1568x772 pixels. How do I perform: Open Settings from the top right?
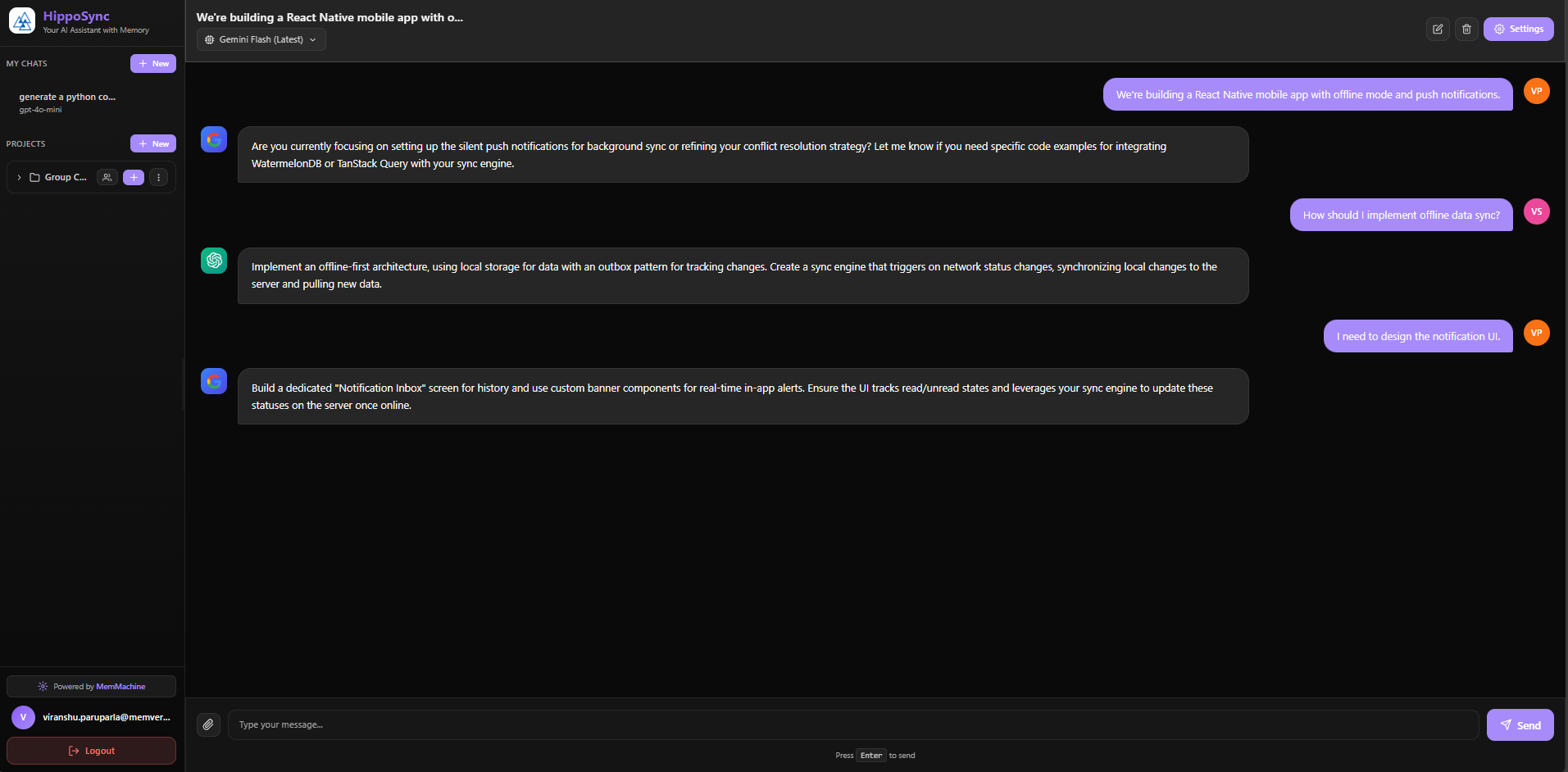click(1518, 28)
